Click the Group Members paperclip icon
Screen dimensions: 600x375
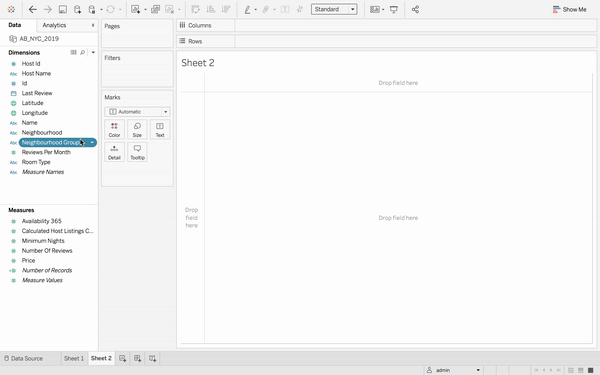(x=266, y=9)
